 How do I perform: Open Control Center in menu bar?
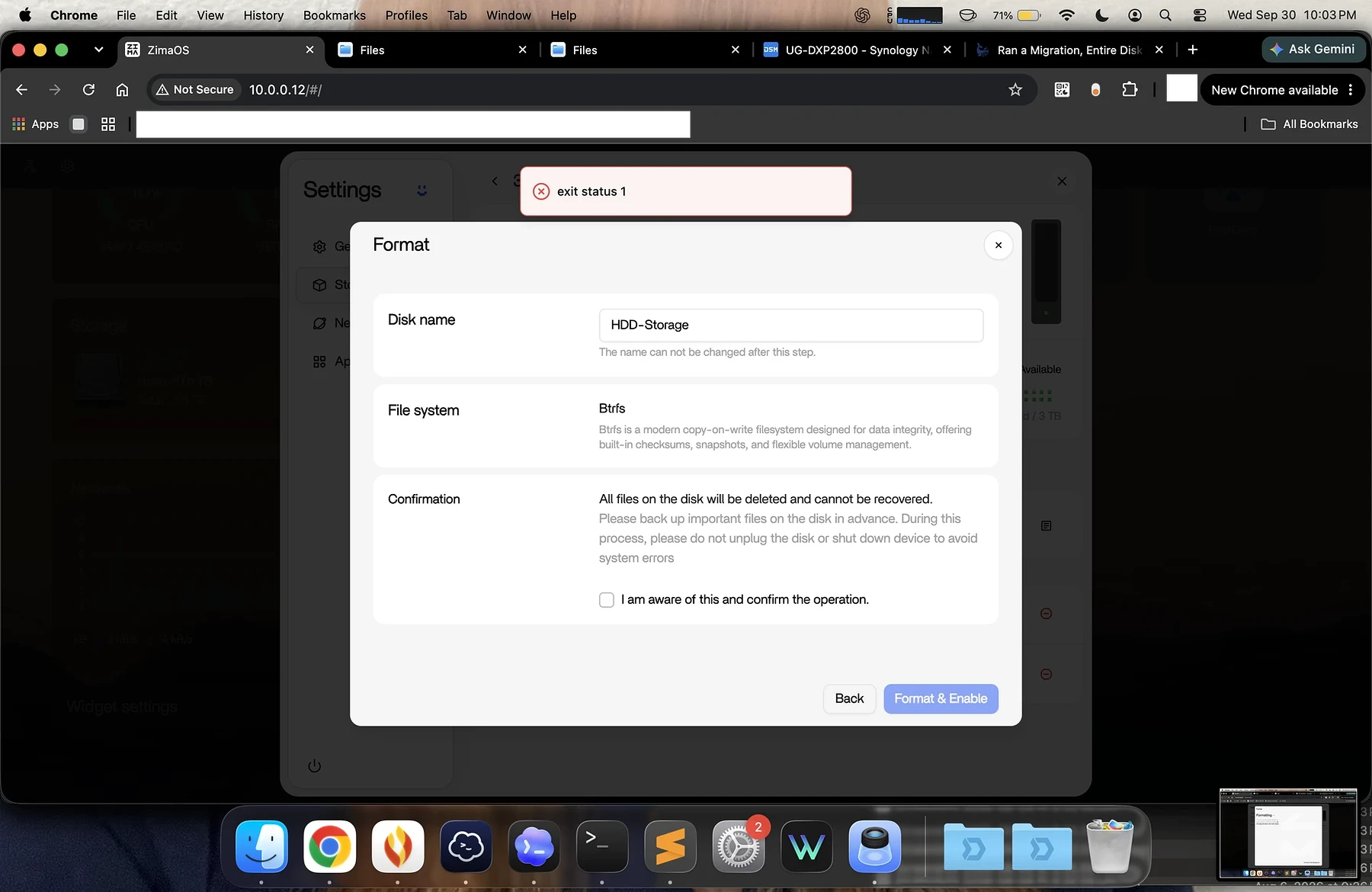pos(1199,15)
